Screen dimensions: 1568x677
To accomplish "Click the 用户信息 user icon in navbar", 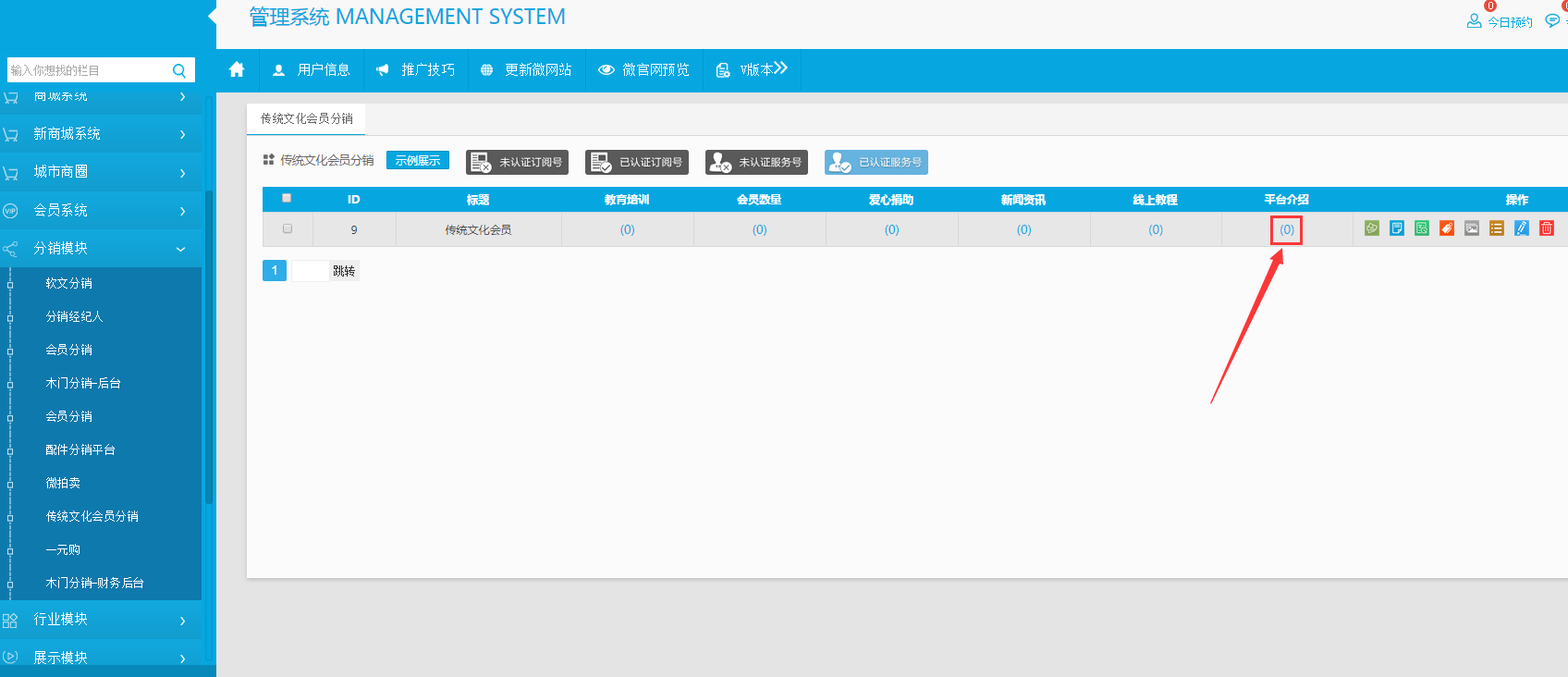I will (278, 70).
